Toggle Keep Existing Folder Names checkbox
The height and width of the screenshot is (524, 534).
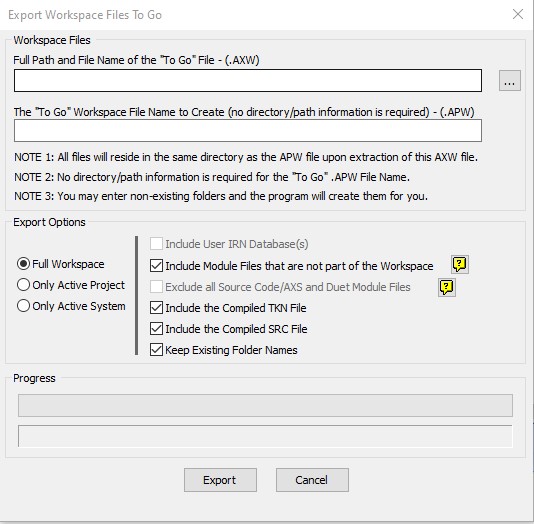[x=156, y=350]
